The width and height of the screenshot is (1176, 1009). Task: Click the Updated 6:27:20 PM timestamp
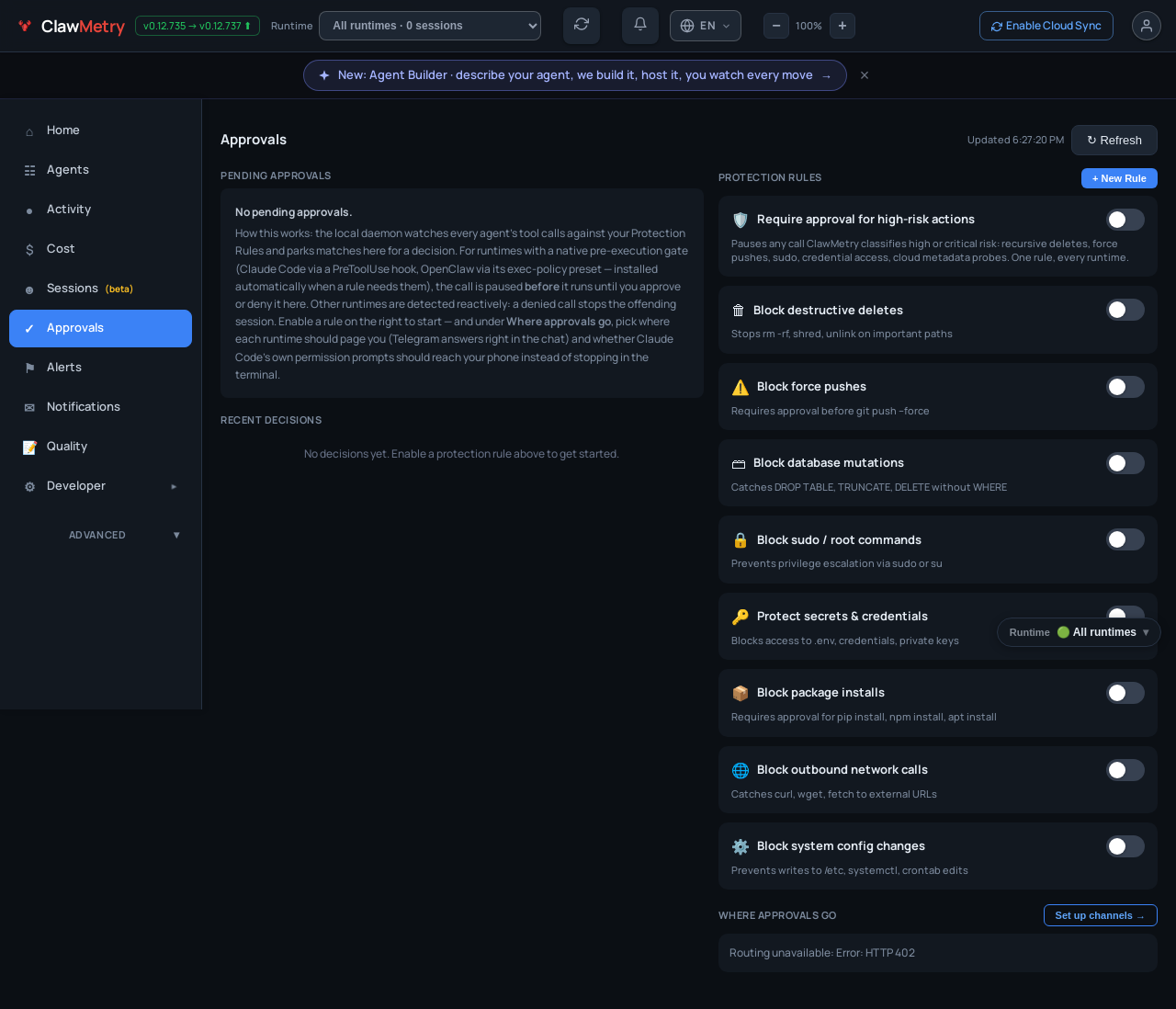1015,140
